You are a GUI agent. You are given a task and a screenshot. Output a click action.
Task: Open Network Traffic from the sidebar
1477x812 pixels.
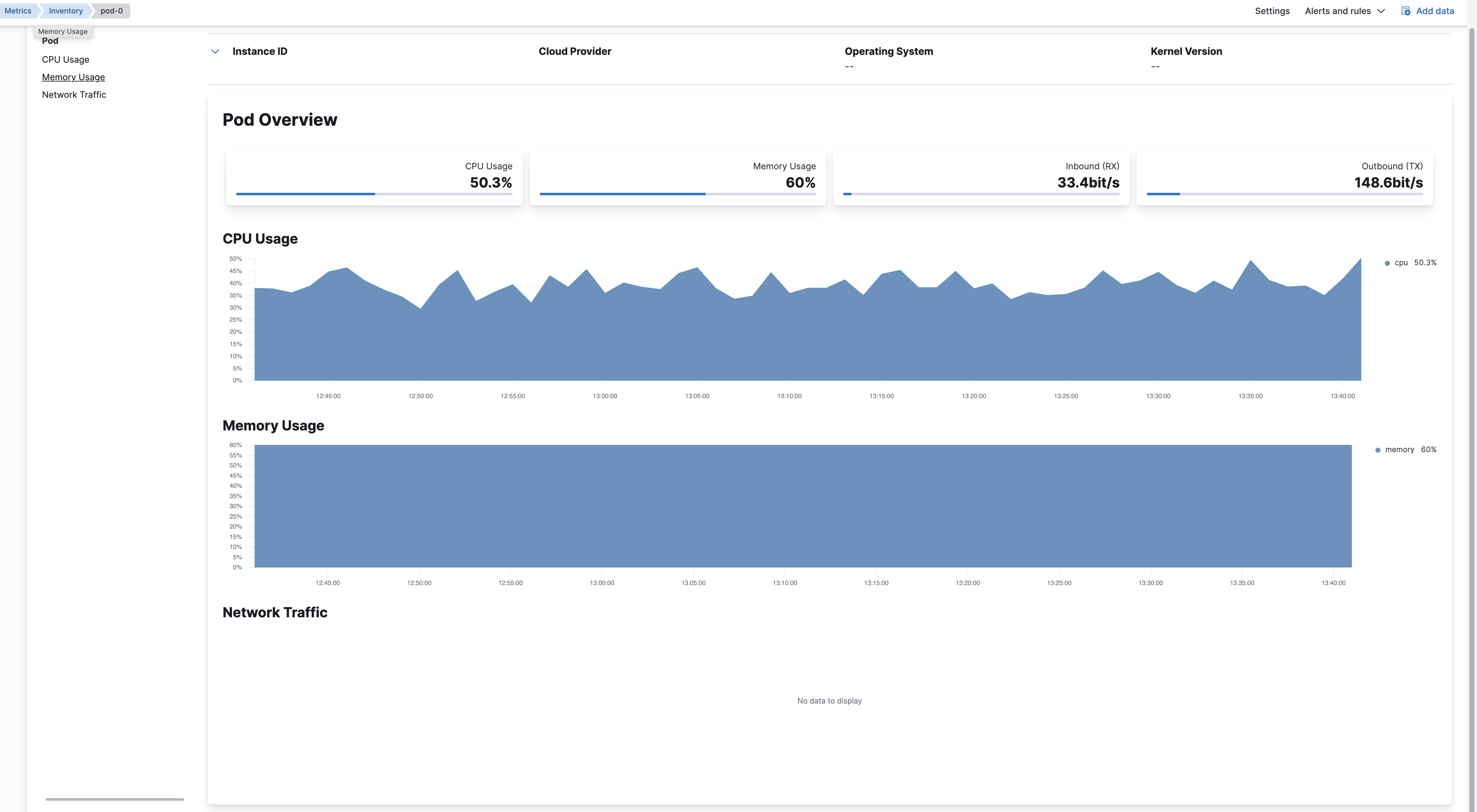click(74, 95)
